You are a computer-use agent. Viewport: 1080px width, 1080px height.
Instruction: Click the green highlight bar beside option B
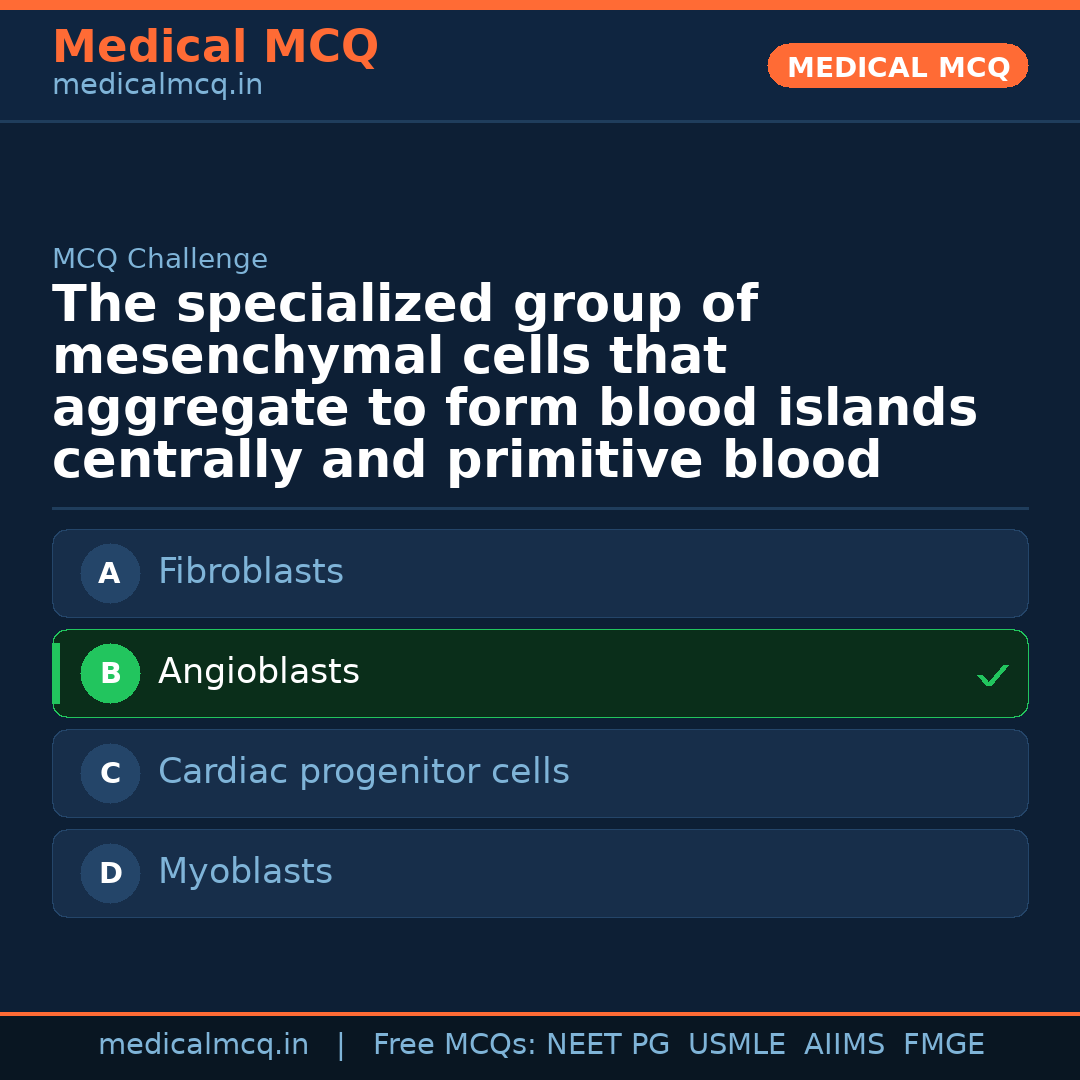coord(55,673)
